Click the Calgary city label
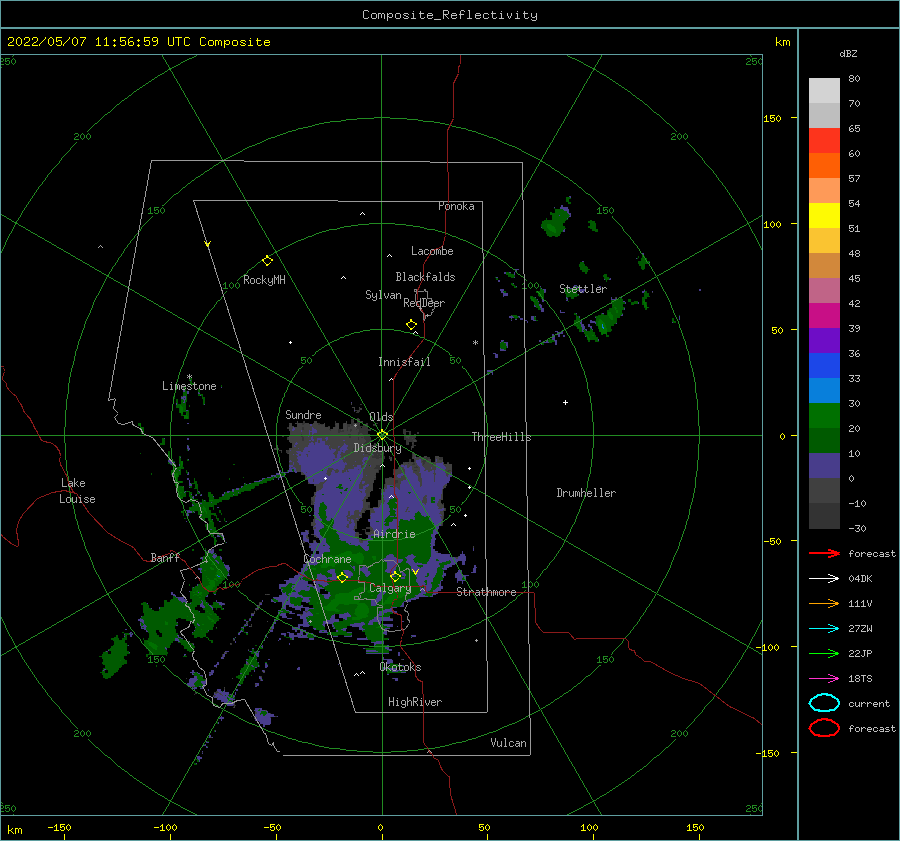Screen dimensions: 900x841 390,588
